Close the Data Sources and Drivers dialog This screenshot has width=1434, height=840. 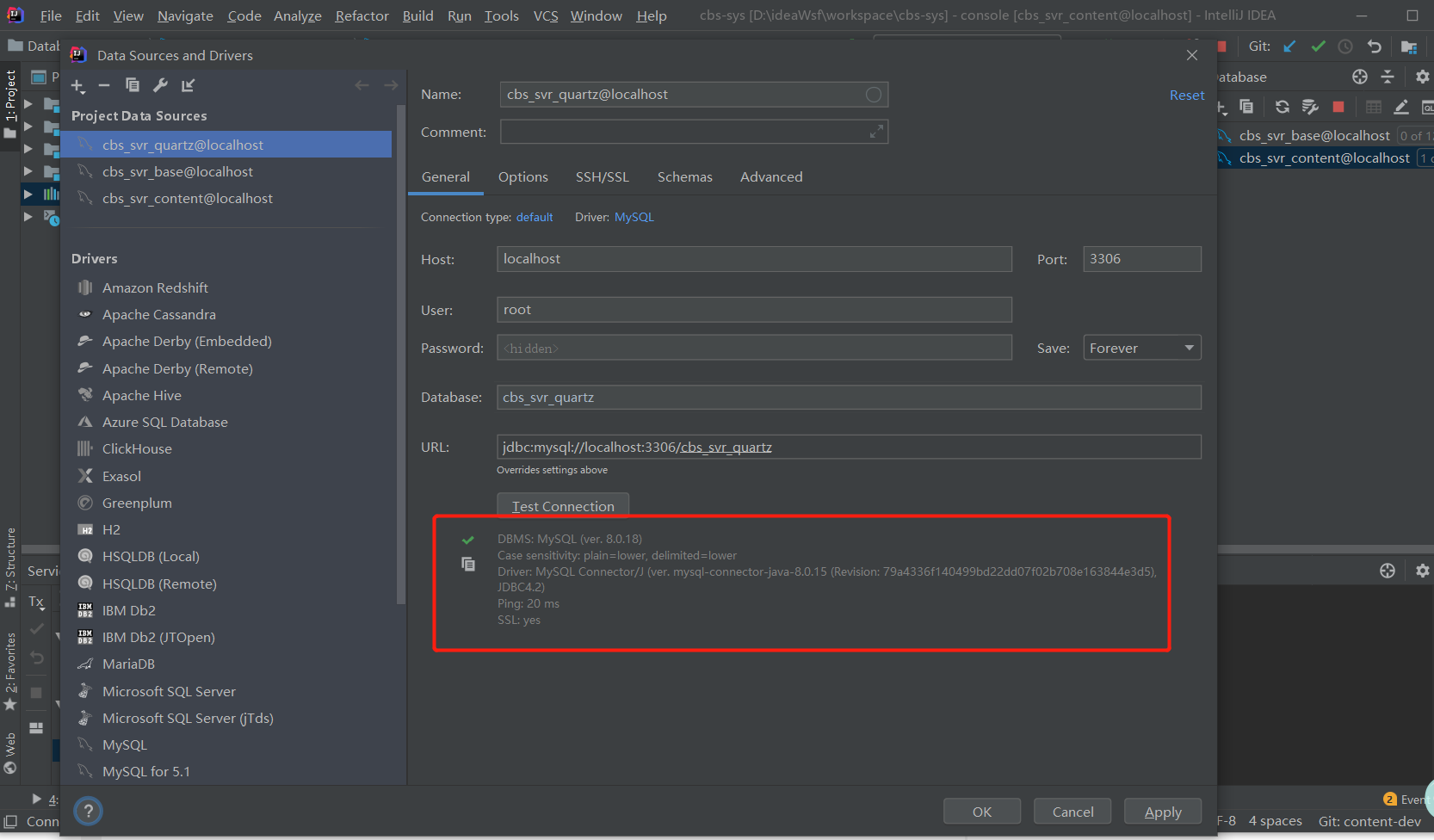pyautogui.click(x=1191, y=55)
